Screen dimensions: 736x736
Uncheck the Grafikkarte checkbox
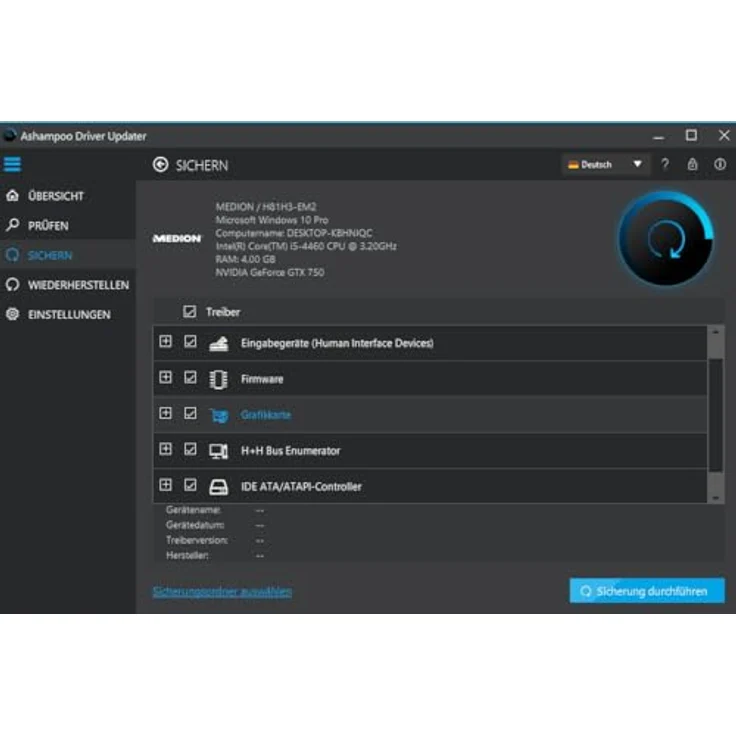coord(190,413)
